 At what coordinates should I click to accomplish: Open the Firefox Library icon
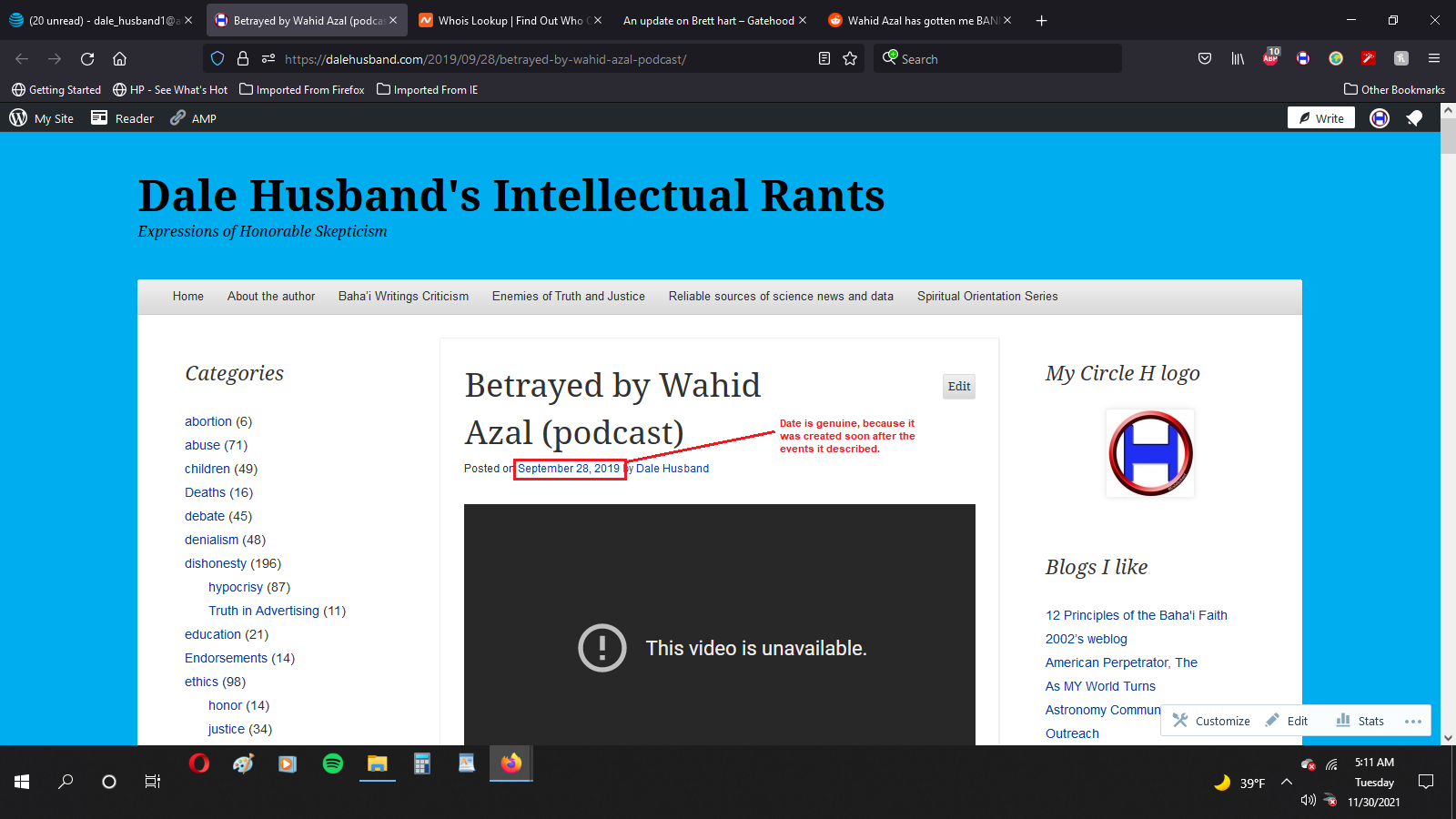pos(1238,59)
